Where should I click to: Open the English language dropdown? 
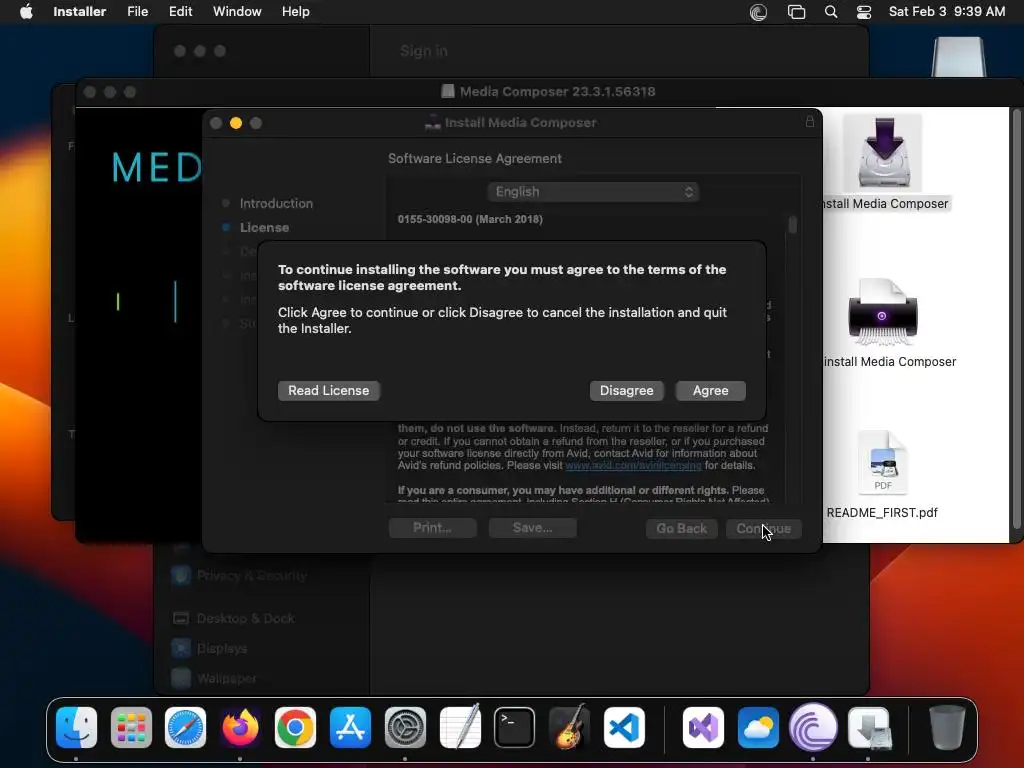pyautogui.click(x=593, y=192)
